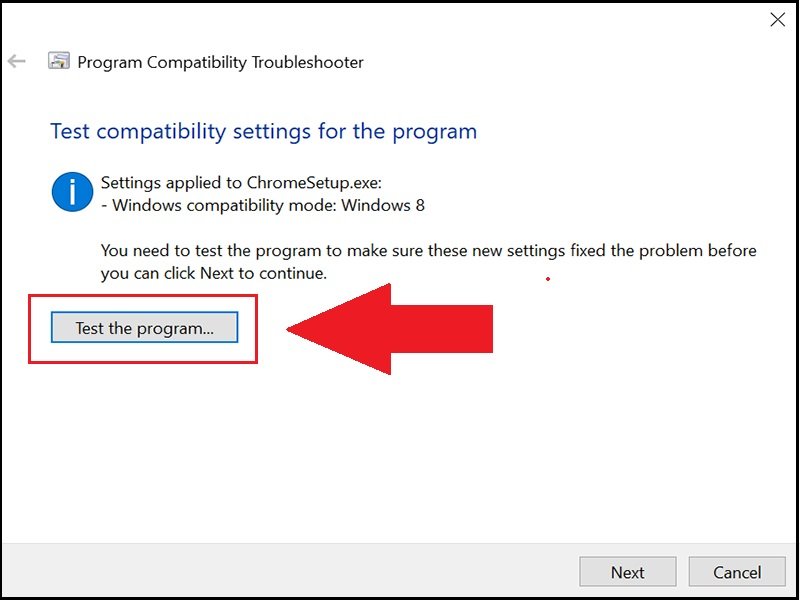Launch Test the program... button
The height and width of the screenshot is (600, 800).
coord(144,328)
